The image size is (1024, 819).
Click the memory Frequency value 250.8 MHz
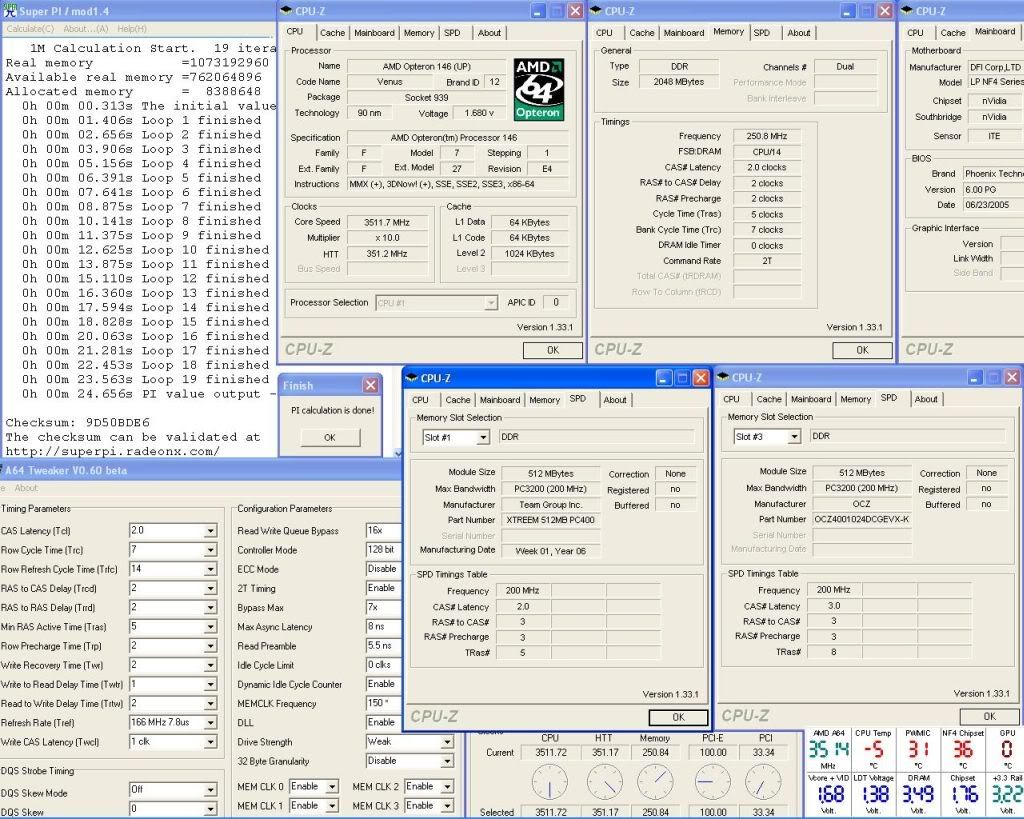click(x=767, y=136)
